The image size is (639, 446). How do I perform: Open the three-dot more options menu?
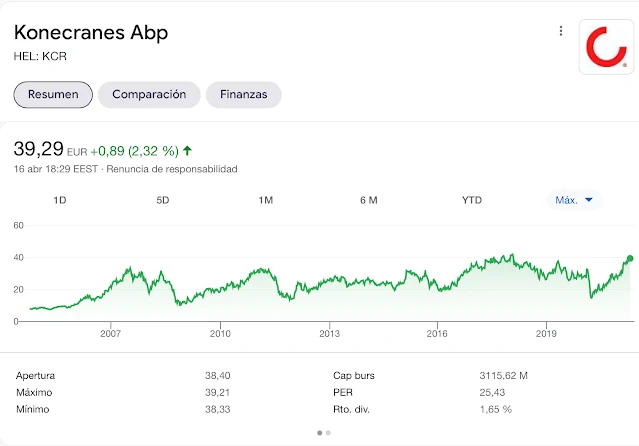[x=561, y=31]
